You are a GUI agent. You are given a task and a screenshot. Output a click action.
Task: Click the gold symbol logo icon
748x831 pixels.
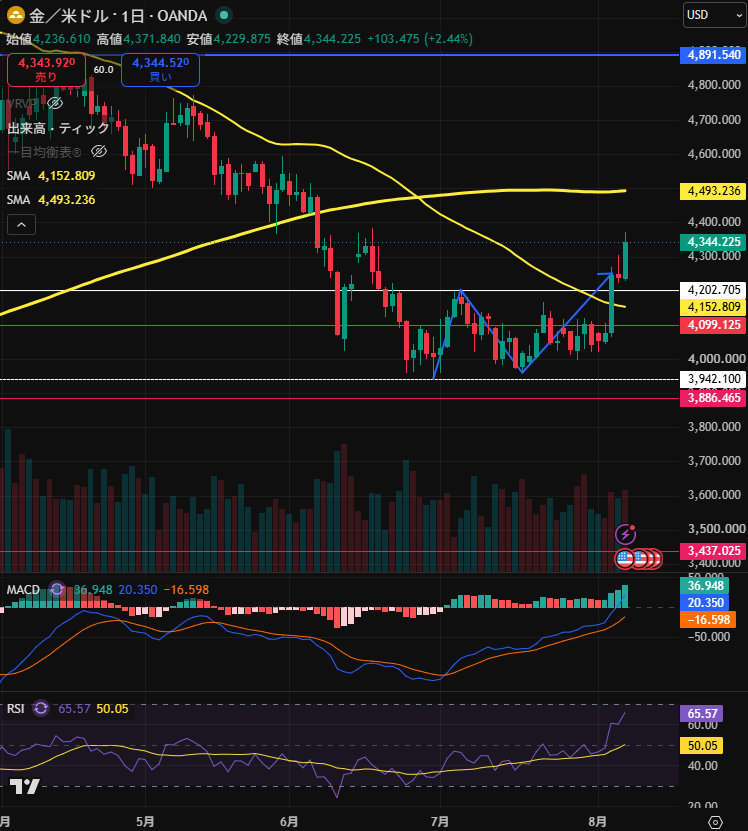click(15, 15)
